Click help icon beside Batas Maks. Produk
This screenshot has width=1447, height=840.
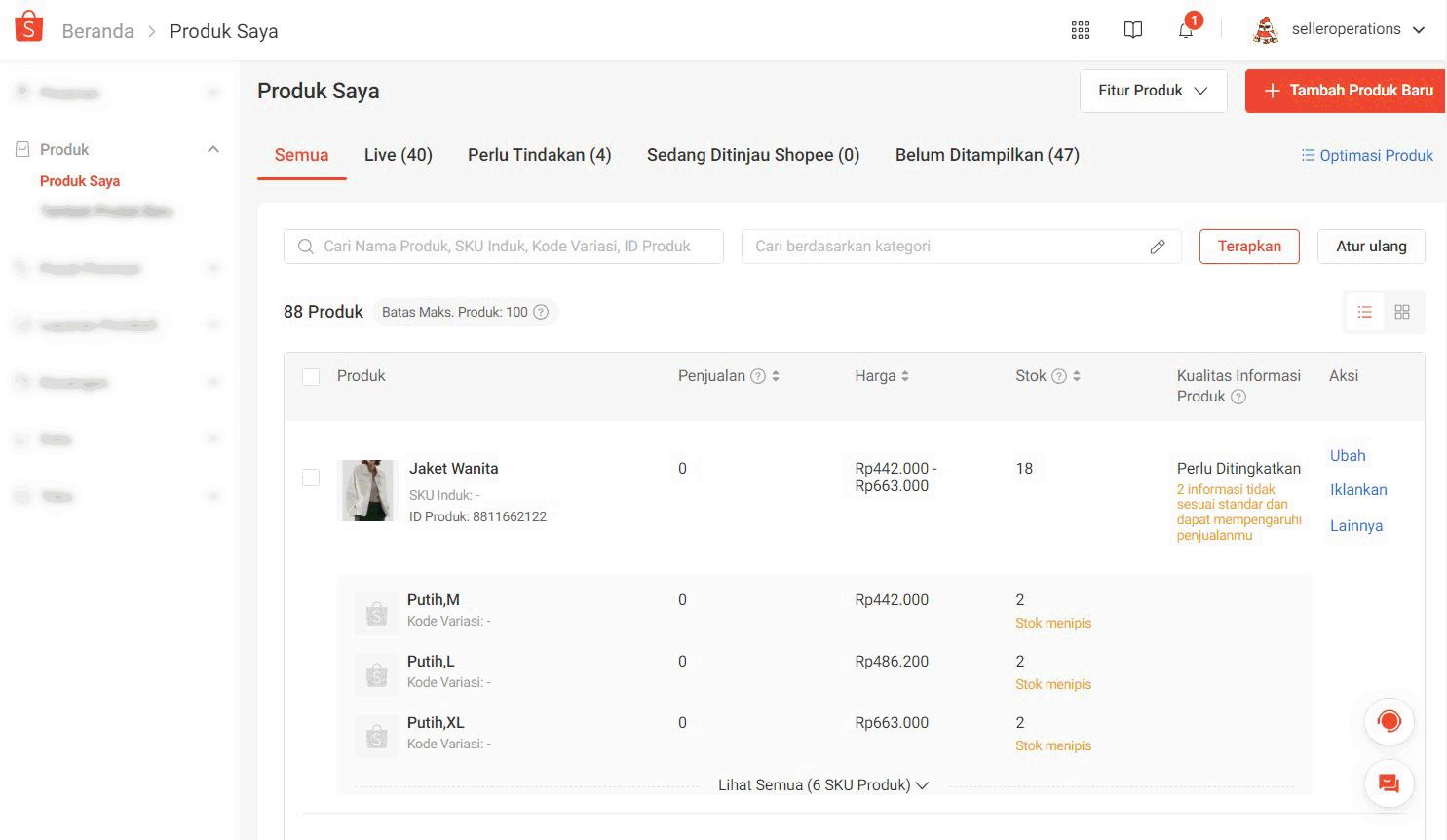pyautogui.click(x=541, y=312)
